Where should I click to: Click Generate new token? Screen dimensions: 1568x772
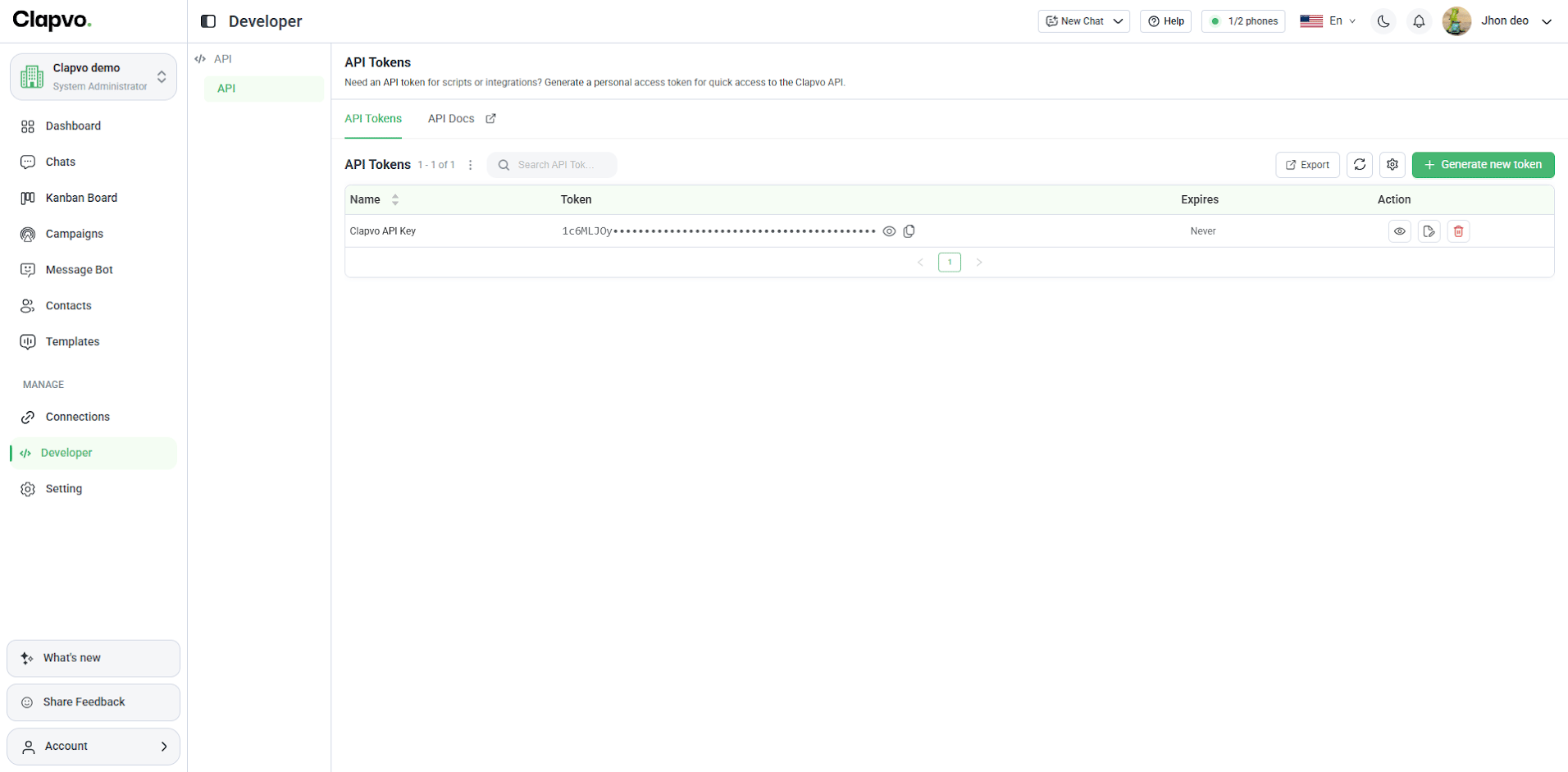(x=1483, y=165)
